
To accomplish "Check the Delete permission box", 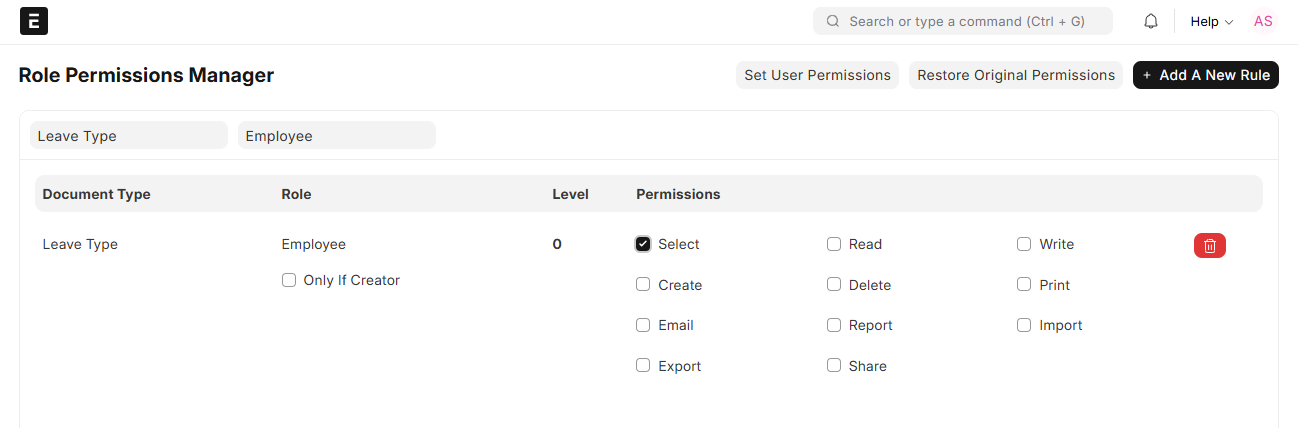I will coord(834,285).
